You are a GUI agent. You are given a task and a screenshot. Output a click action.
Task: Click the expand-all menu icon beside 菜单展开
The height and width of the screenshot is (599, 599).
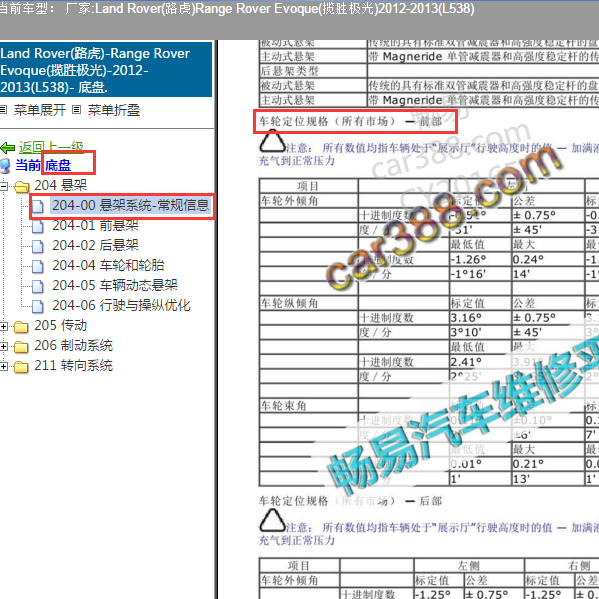pyautogui.click(x=3, y=110)
